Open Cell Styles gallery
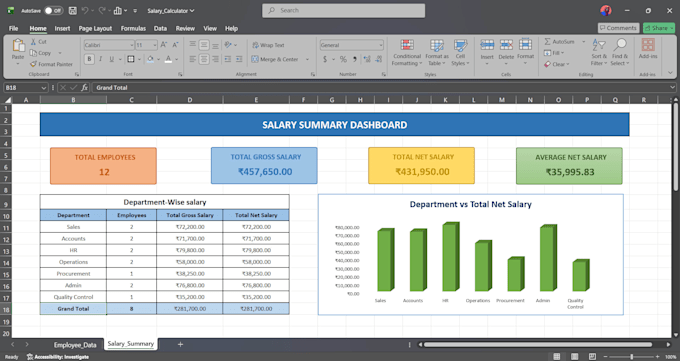The width and height of the screenshot is (680, 361). [x=460, y=53]
